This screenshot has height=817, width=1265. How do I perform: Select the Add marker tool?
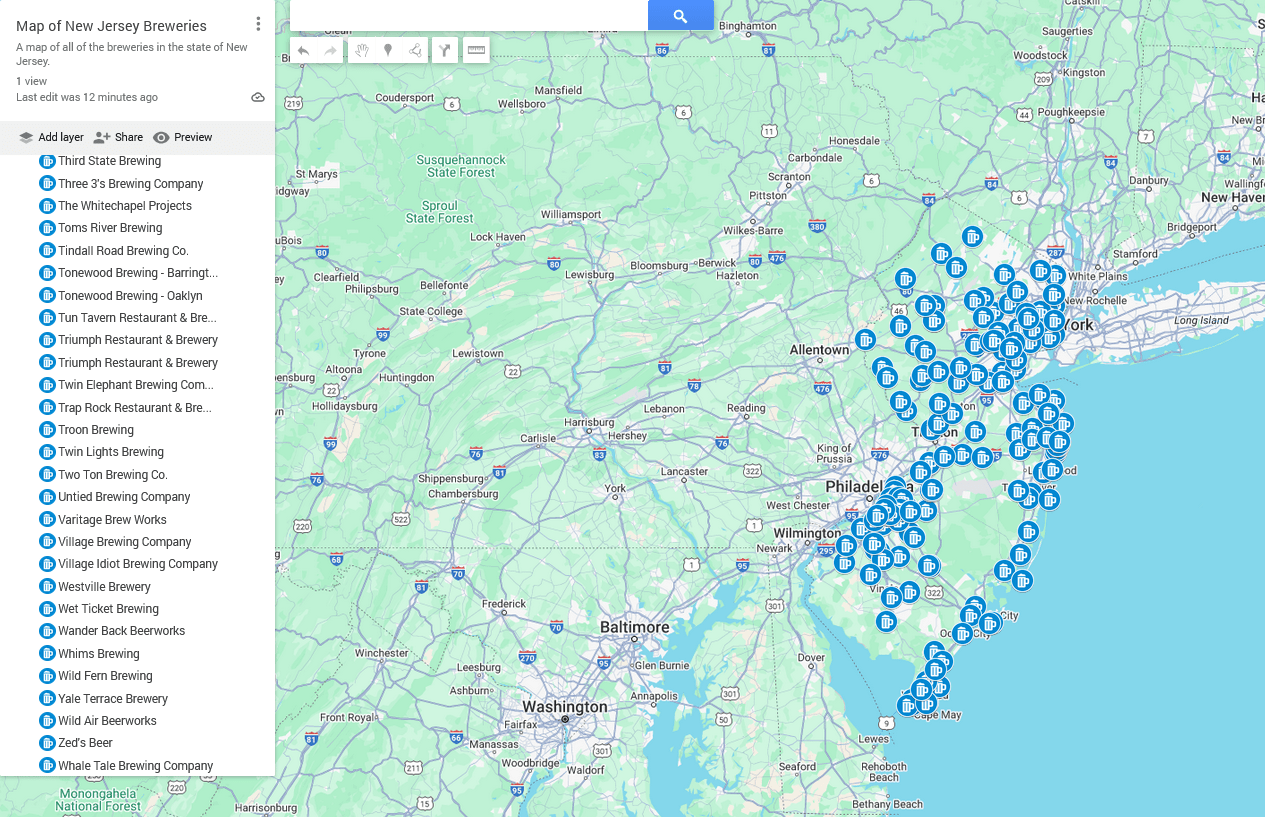click(x=388, y=50)
